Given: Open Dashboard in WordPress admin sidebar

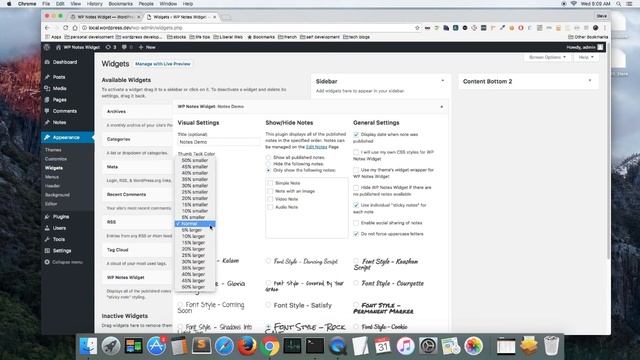Looking at the screenshot, I should click(64, 62).
